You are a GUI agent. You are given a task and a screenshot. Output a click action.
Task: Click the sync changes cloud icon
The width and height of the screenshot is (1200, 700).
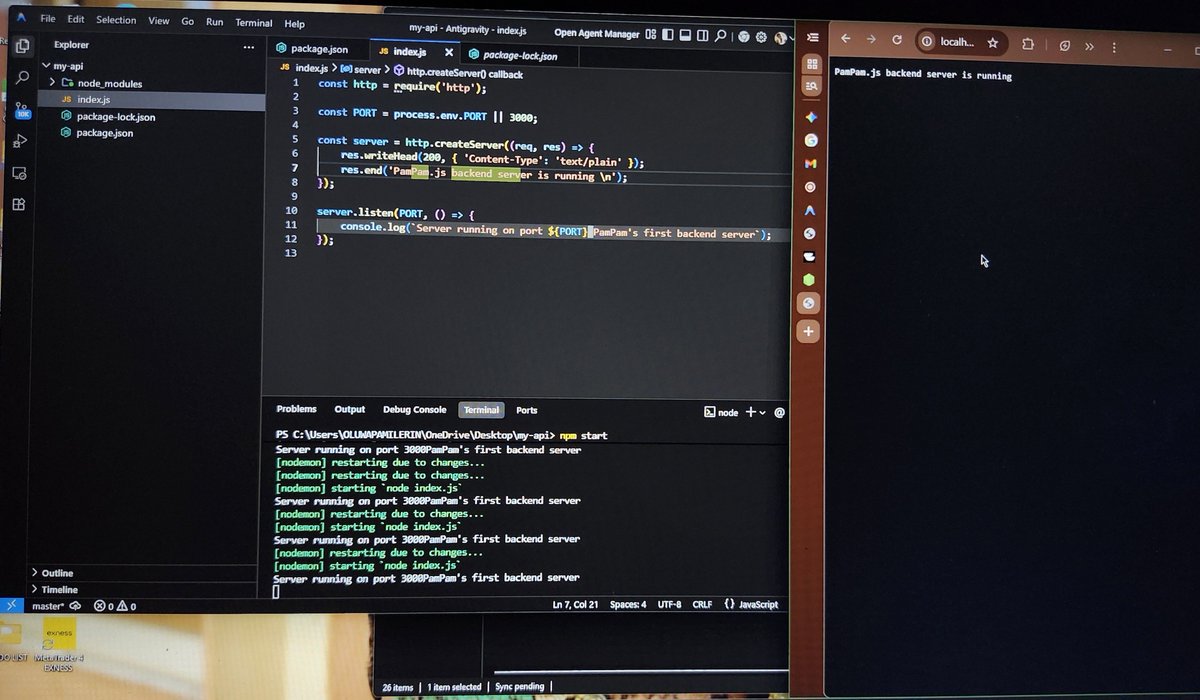[x=75, y=606]
